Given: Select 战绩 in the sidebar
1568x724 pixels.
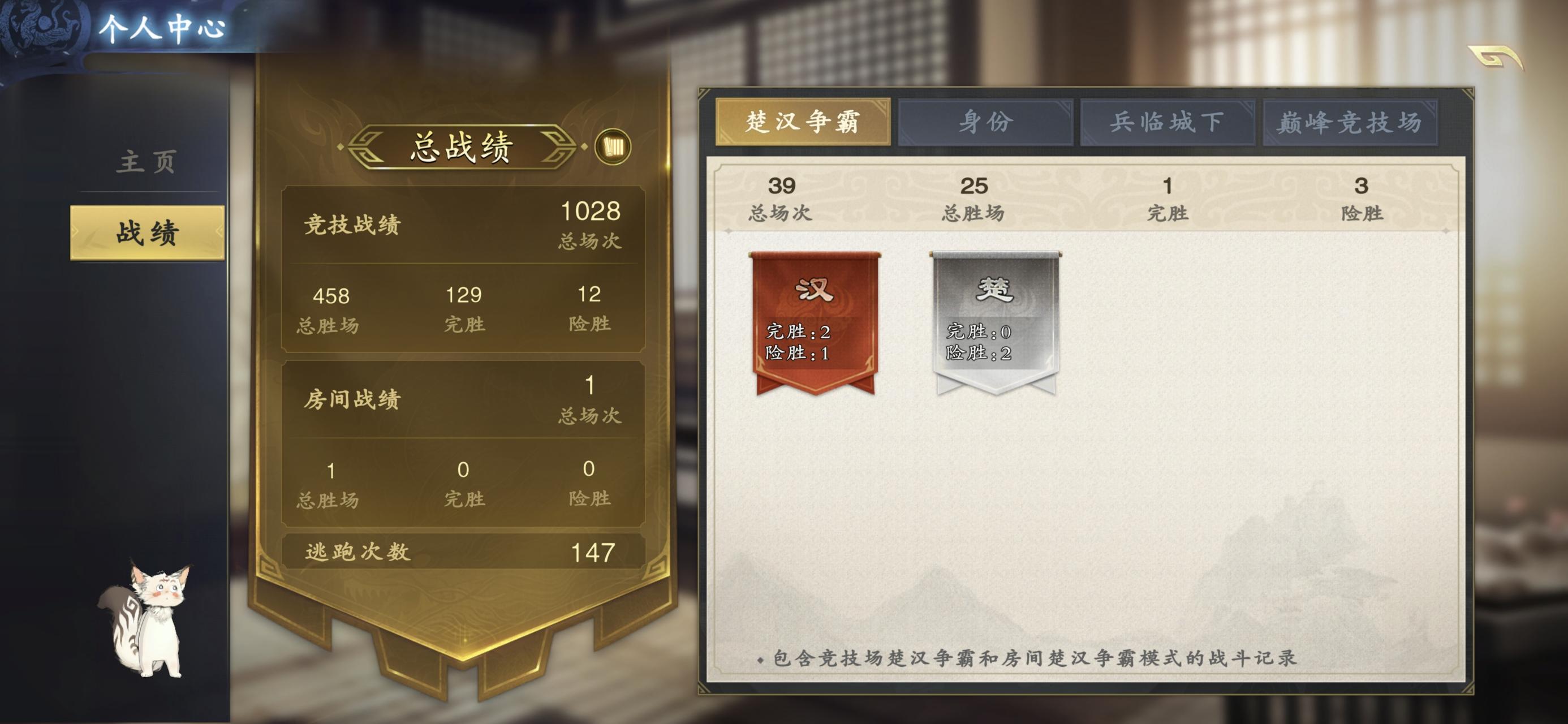Looking at the screenshot, I should click(147, 232).
